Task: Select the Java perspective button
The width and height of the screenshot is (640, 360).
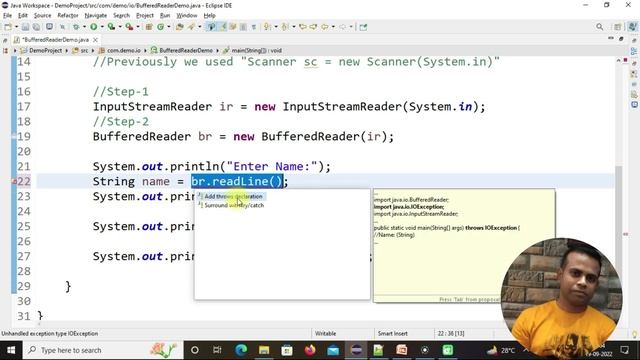Action: (x=632, y=27)
